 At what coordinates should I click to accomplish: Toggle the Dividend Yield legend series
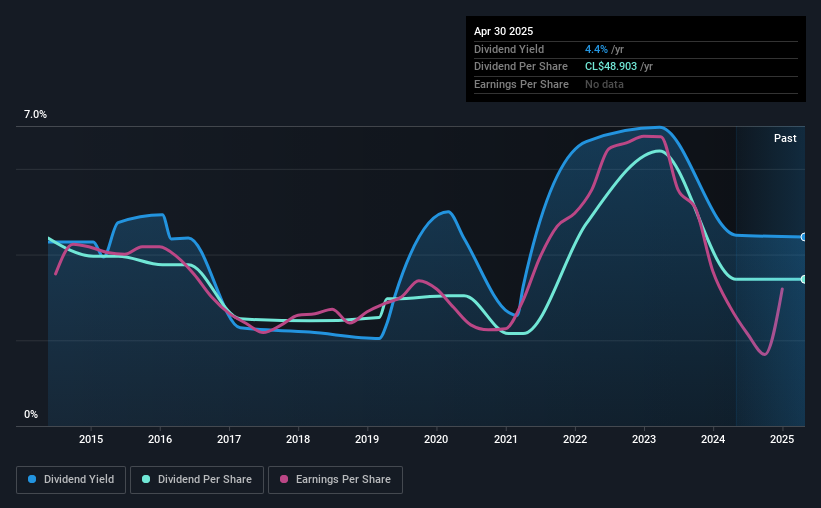71,480
